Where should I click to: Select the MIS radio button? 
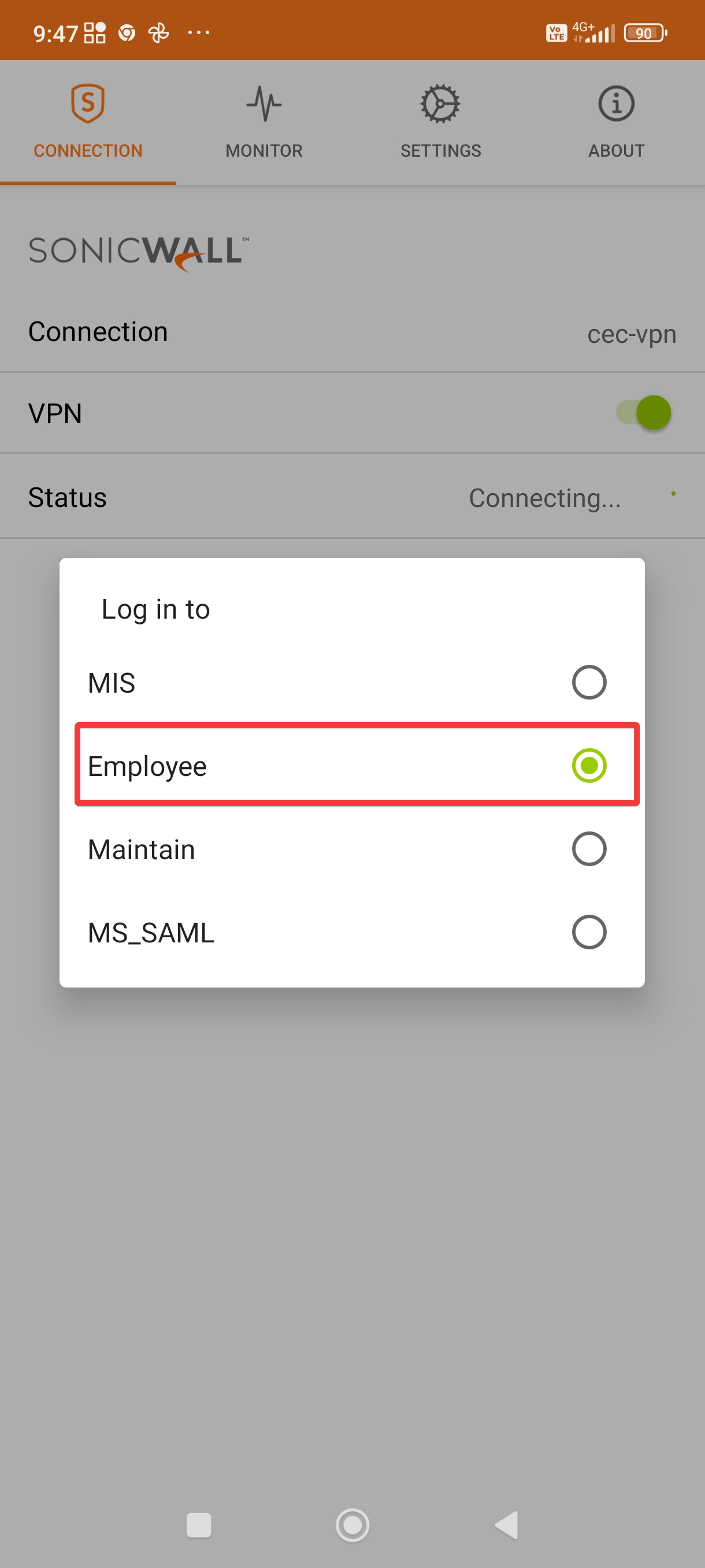(589, 682)
